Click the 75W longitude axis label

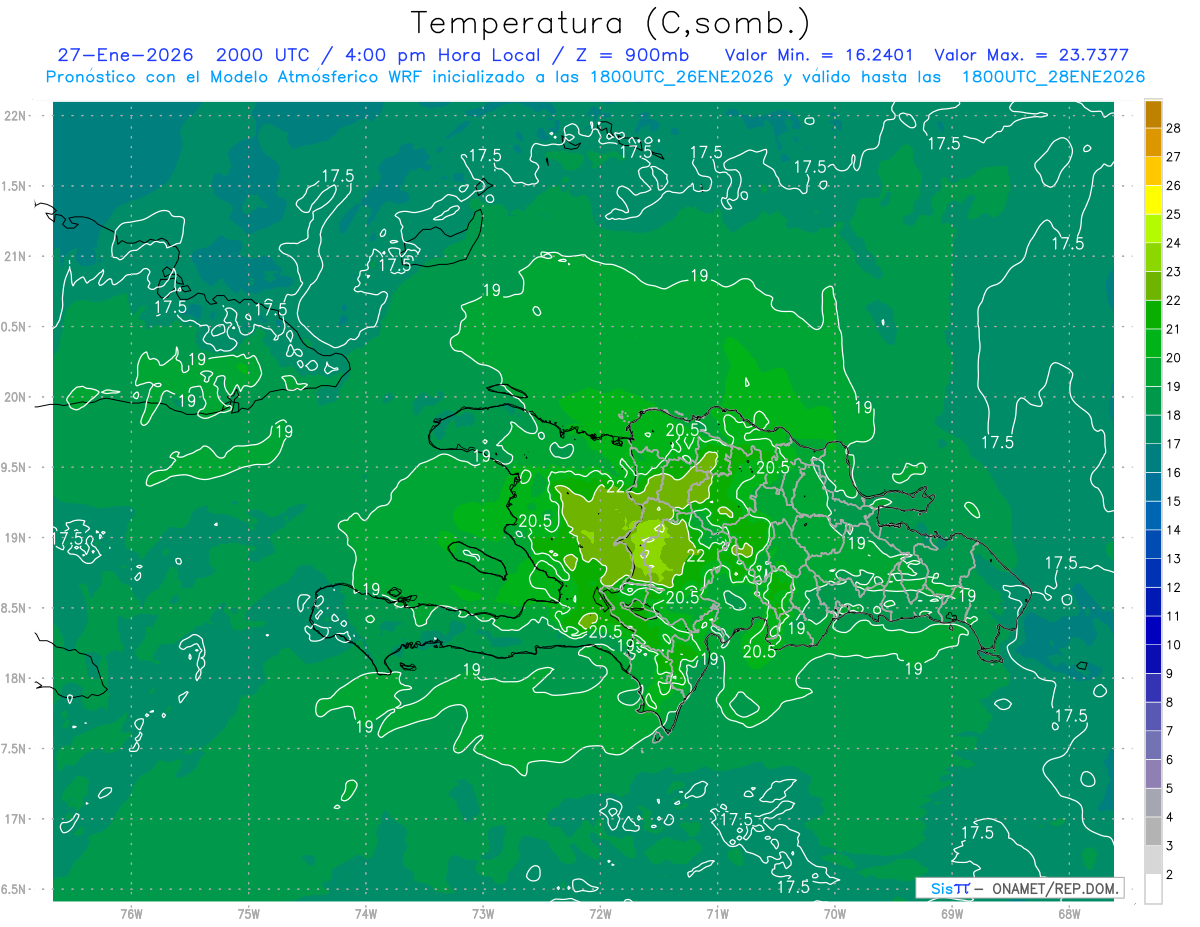tap(248, 913)
